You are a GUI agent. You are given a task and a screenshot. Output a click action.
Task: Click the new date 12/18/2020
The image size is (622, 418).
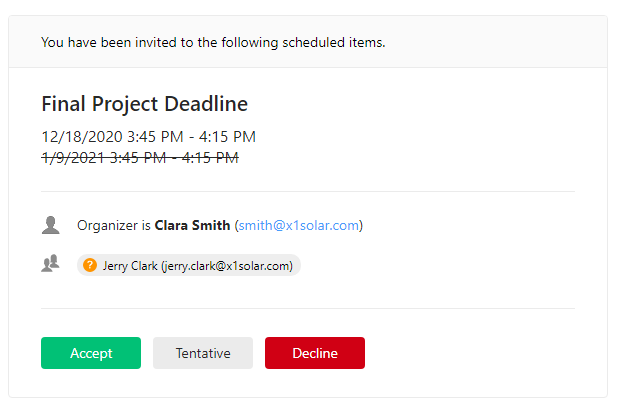pos(82,137)
